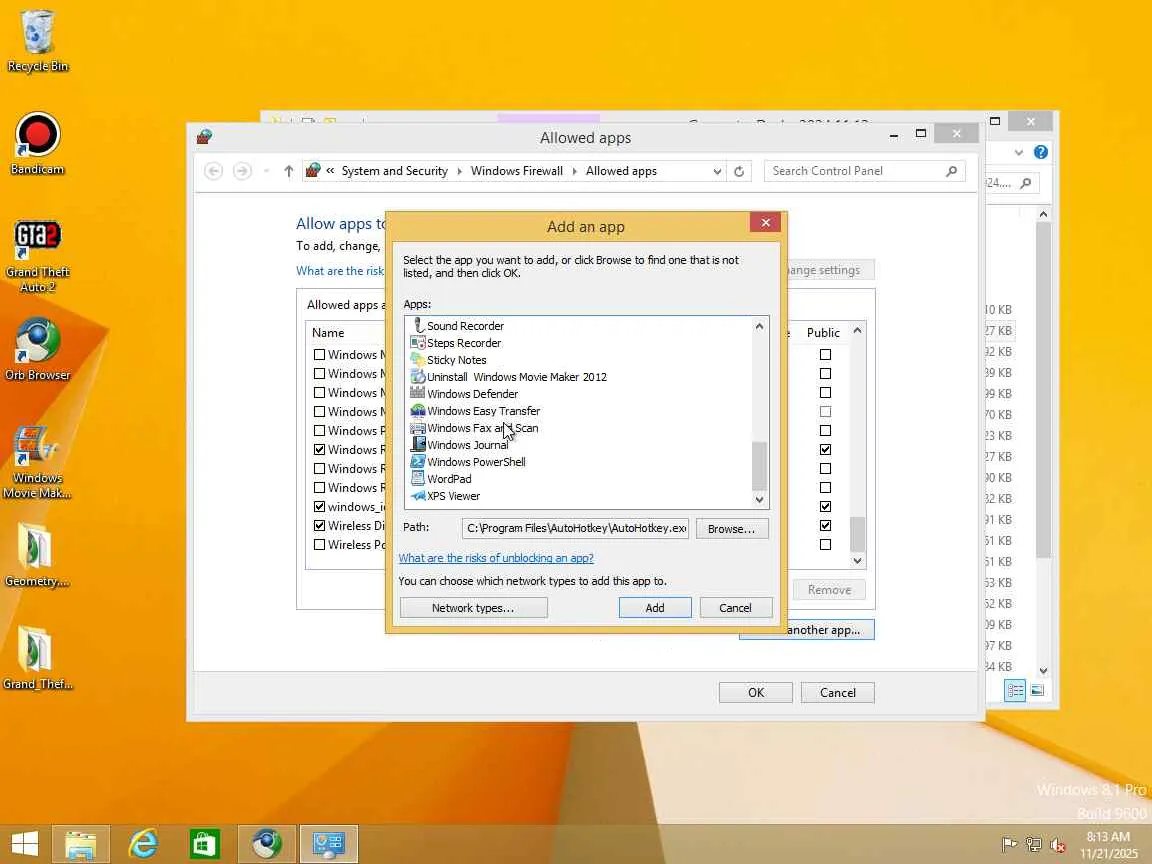
Task: Enable Public checkbox for Wireless Po… row
Action: click(x=825, y=544)
